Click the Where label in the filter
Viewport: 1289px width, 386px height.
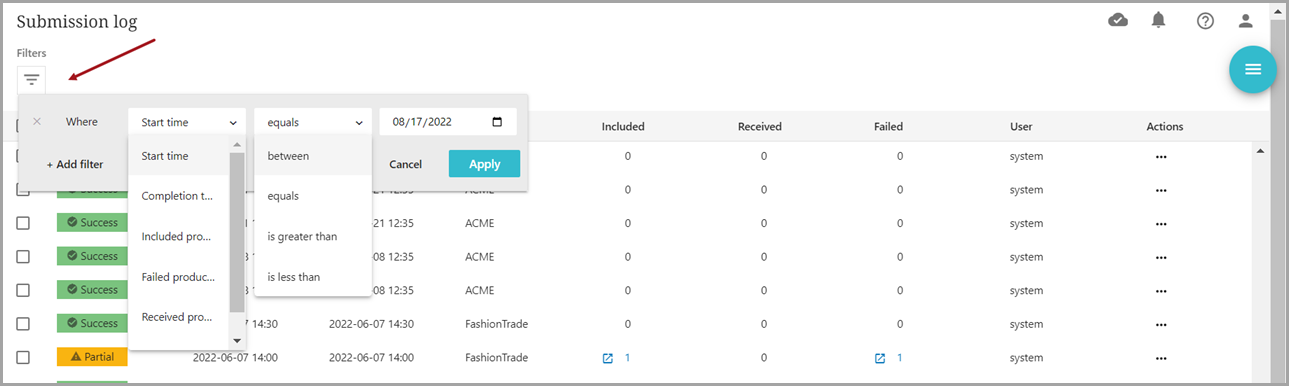coord(82,122)
